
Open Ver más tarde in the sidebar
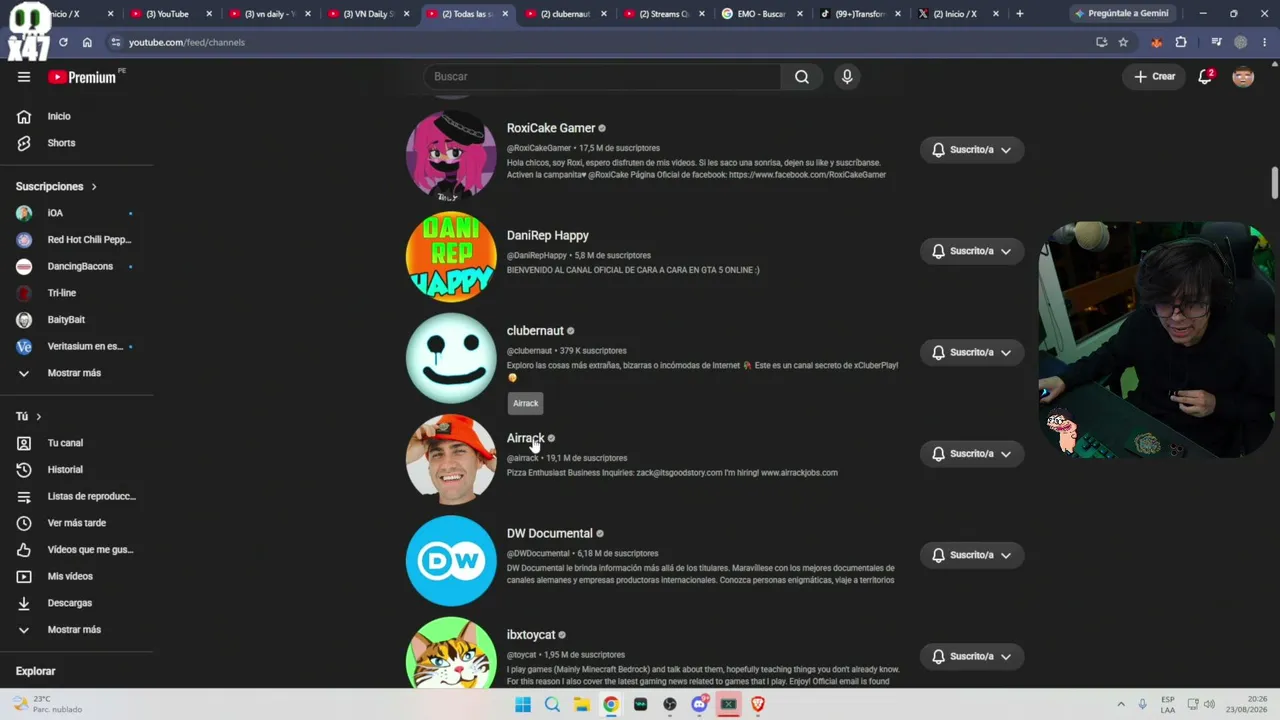point(76,523)
